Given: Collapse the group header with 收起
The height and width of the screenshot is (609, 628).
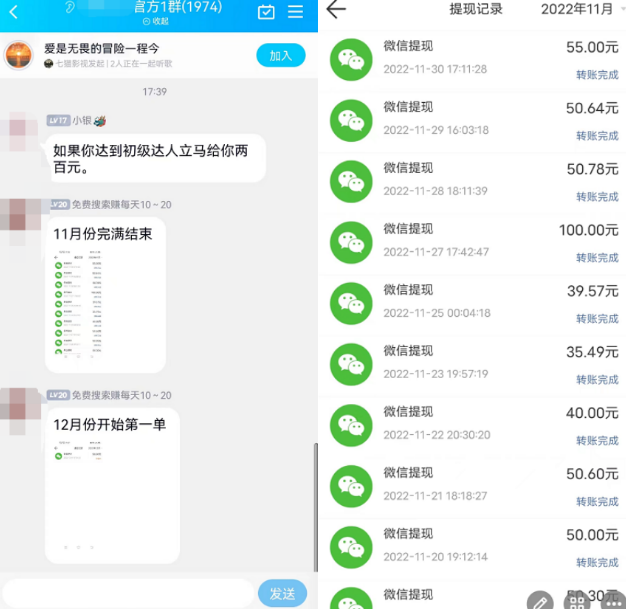Looking at the screenshot, I should tap(155, 21).
